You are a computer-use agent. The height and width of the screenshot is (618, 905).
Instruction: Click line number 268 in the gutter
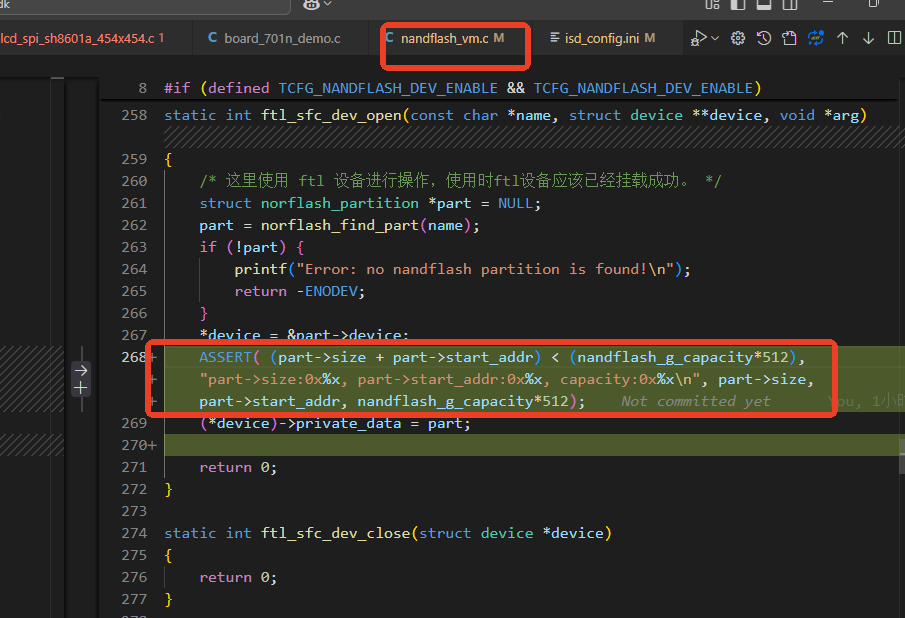[134, 358]
